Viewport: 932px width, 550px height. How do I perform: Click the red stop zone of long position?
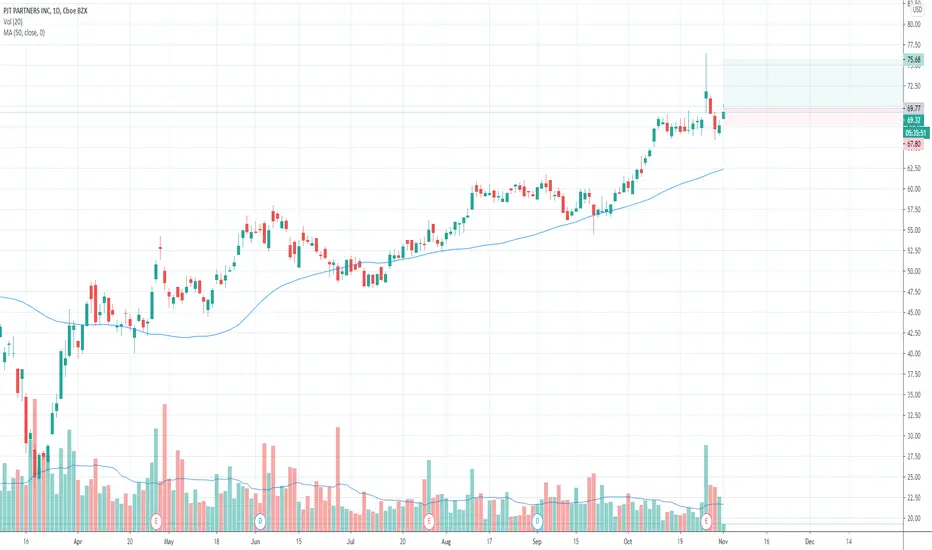[813, 117]
